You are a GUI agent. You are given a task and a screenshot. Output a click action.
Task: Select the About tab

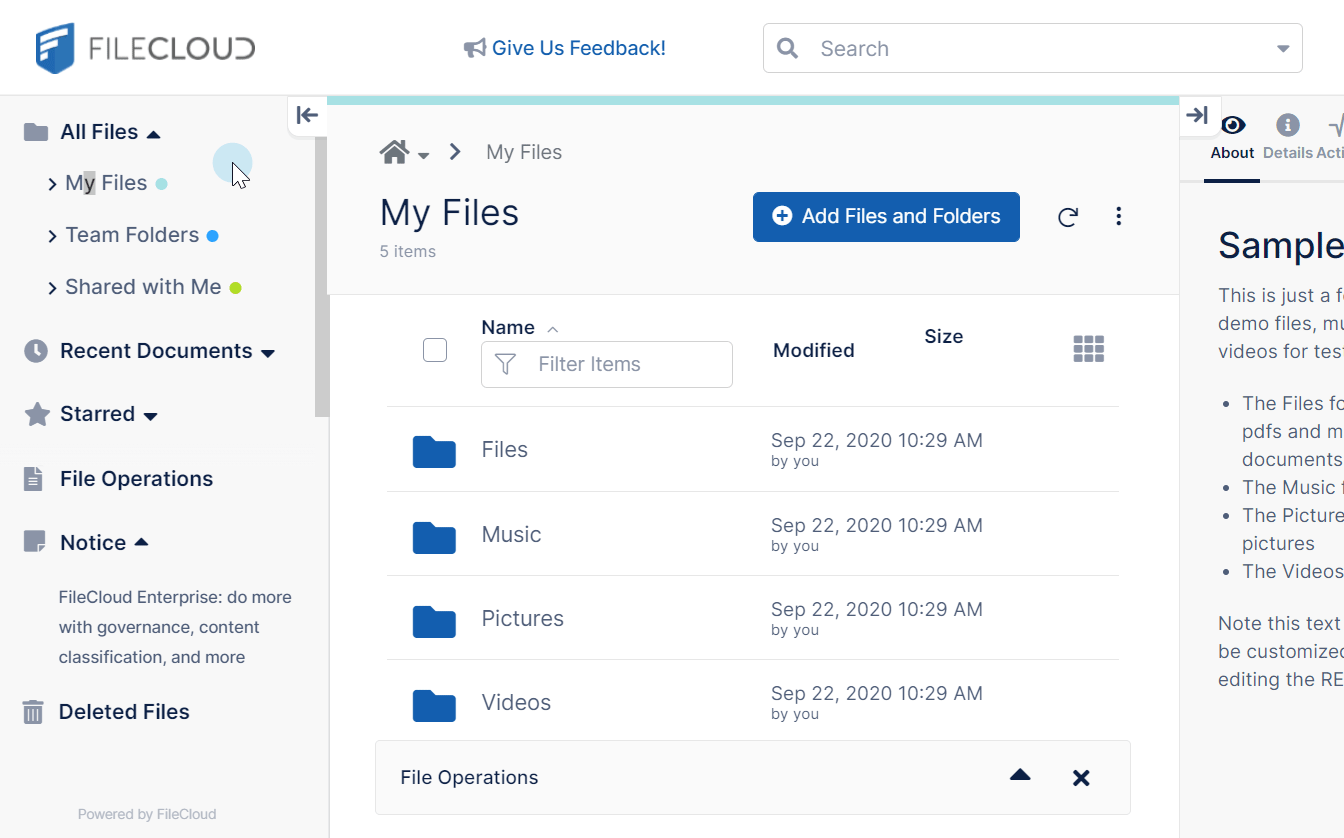(x=1232, y=136)
